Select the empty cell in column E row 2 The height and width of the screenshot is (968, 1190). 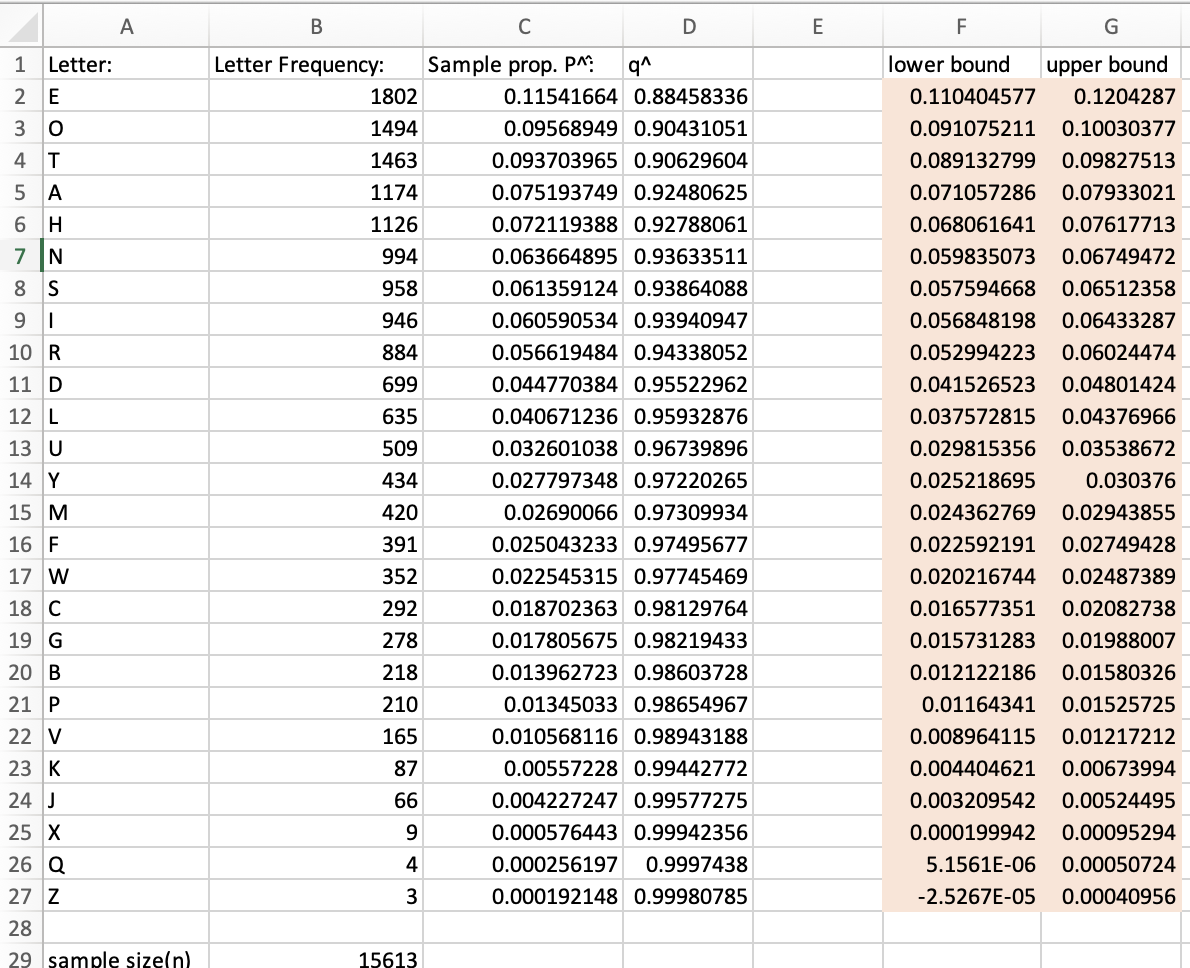817,96
